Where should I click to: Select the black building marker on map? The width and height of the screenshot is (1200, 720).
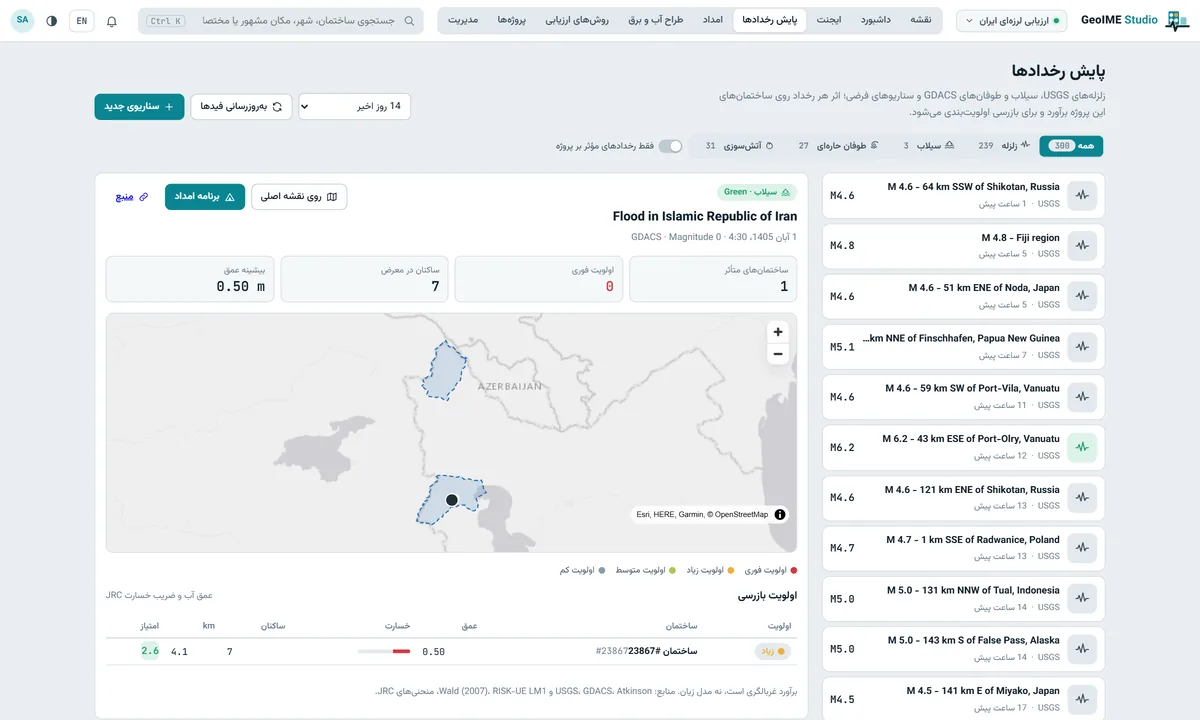point(452,499)
